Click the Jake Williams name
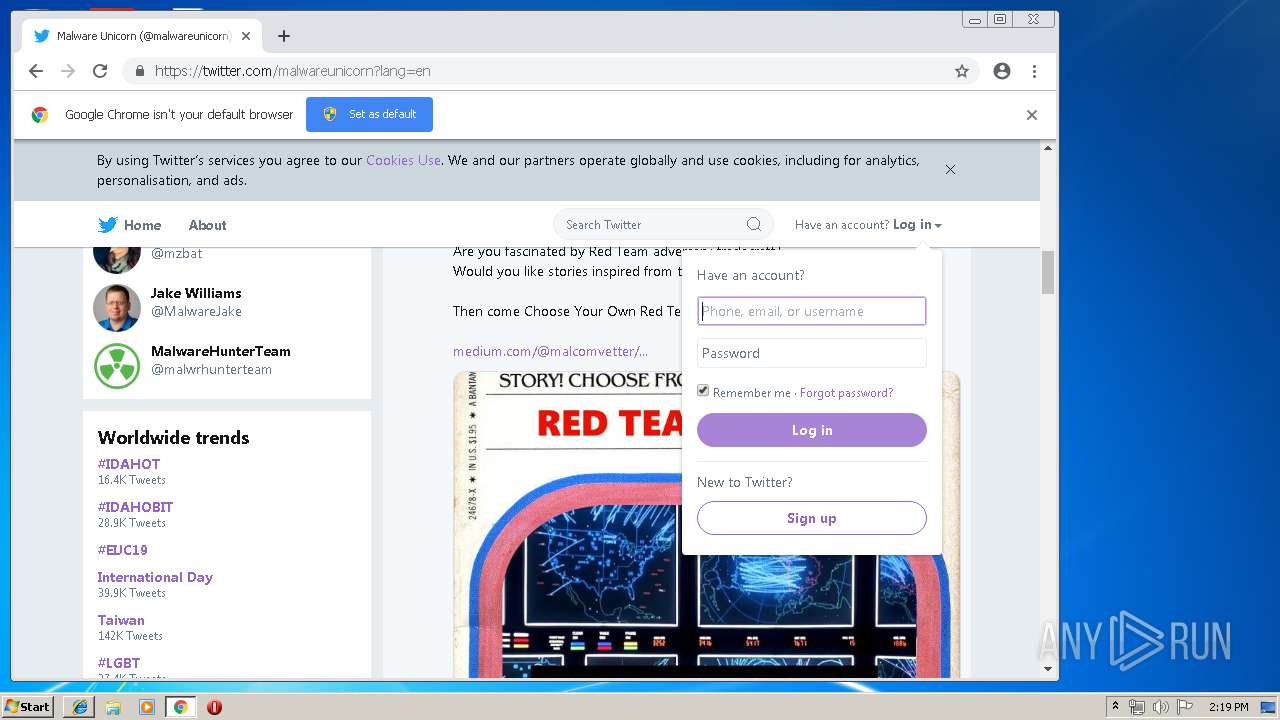The image size is (1280, 720). 196,293
